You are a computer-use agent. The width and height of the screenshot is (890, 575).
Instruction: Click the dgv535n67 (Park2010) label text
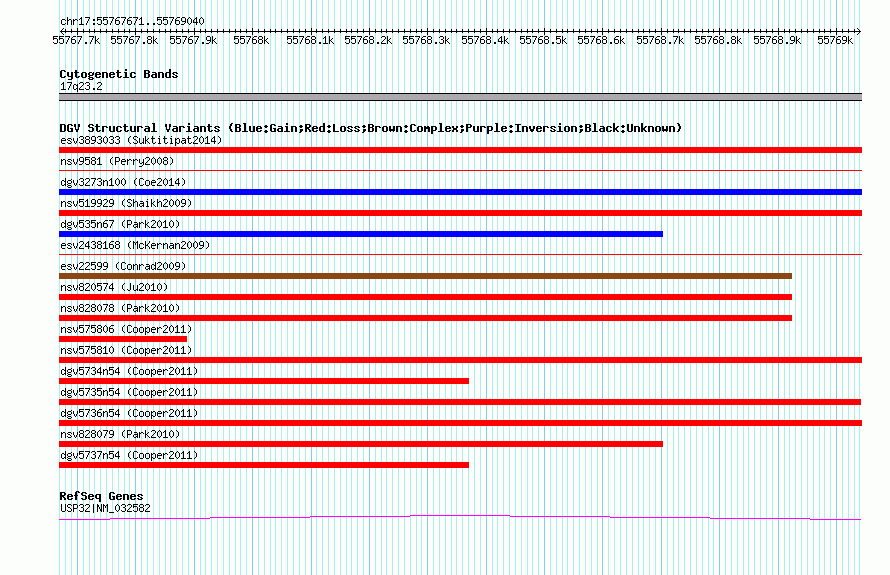coord(120,224)
